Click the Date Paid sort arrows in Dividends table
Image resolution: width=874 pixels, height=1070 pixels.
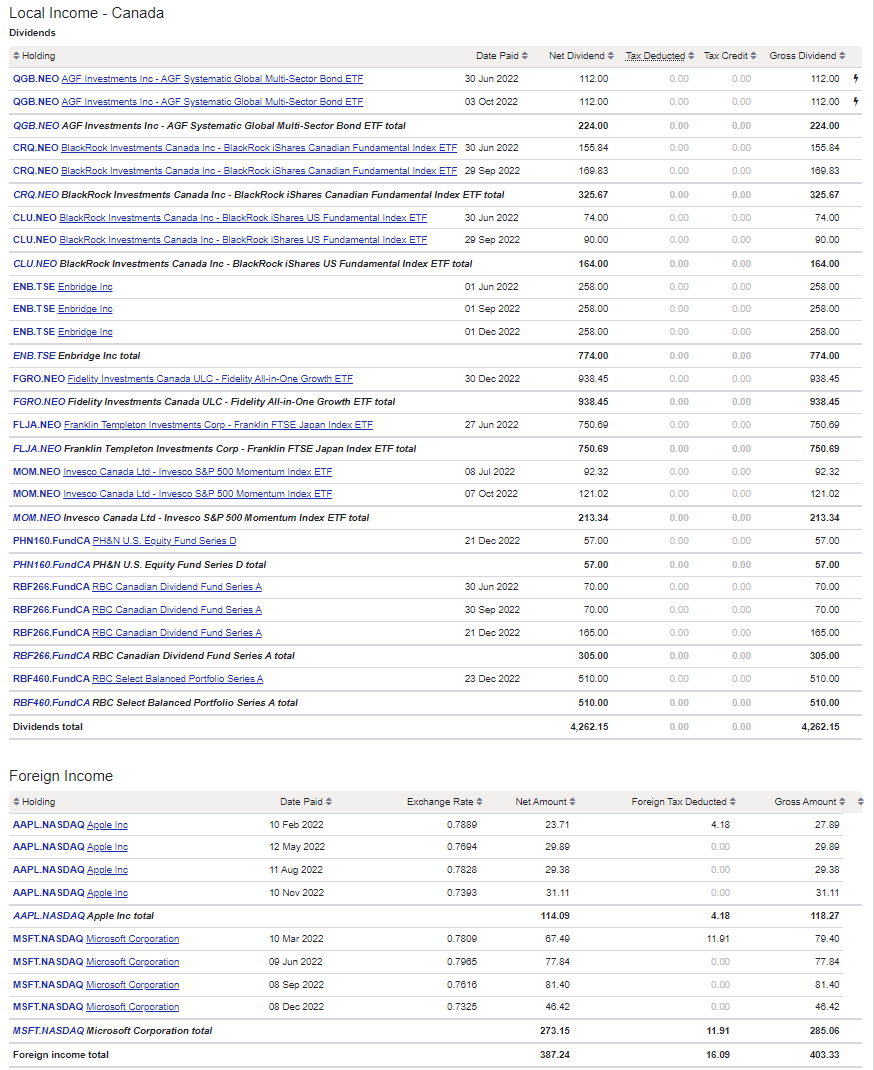(525, 56)
